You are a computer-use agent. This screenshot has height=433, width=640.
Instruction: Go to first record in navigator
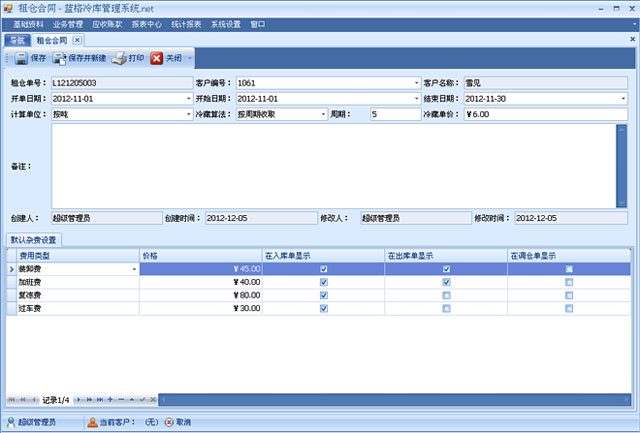12,400
